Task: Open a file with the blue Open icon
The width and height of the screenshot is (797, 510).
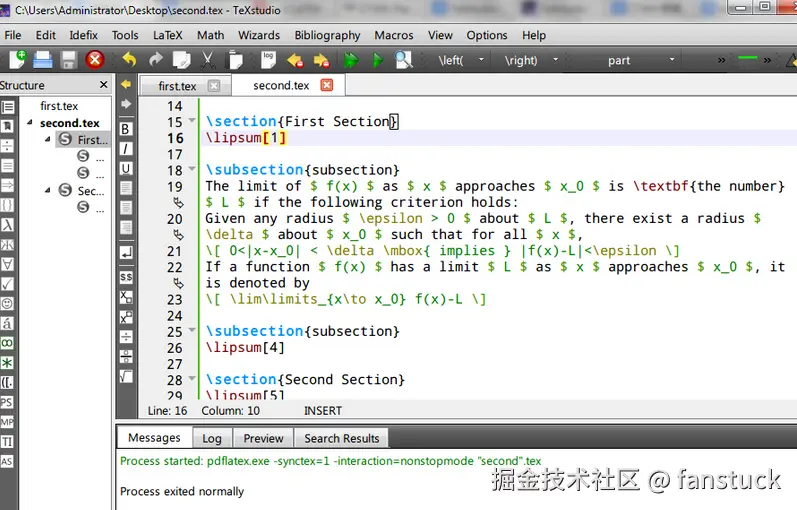Action: coord(43,60)
